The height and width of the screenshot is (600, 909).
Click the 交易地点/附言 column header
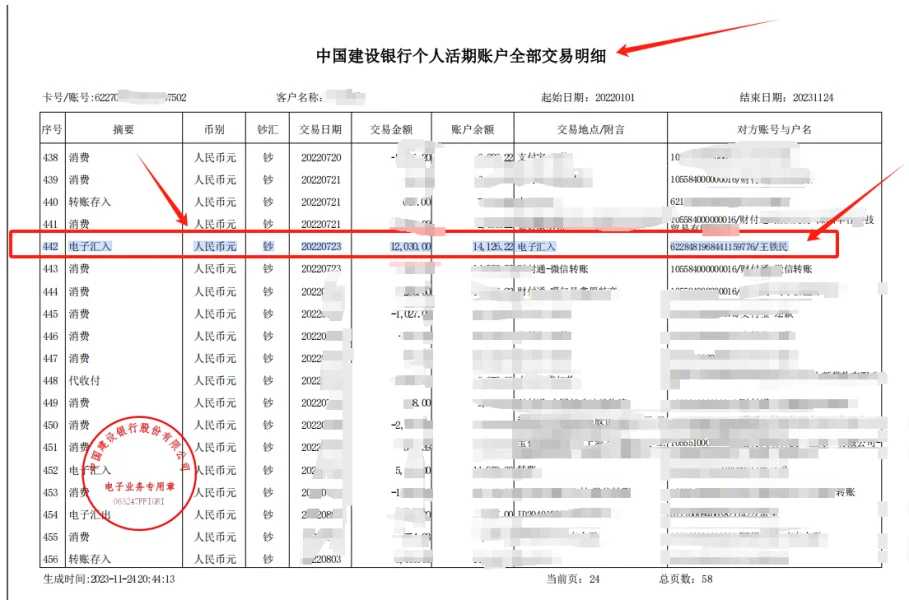tap(591, 129)
